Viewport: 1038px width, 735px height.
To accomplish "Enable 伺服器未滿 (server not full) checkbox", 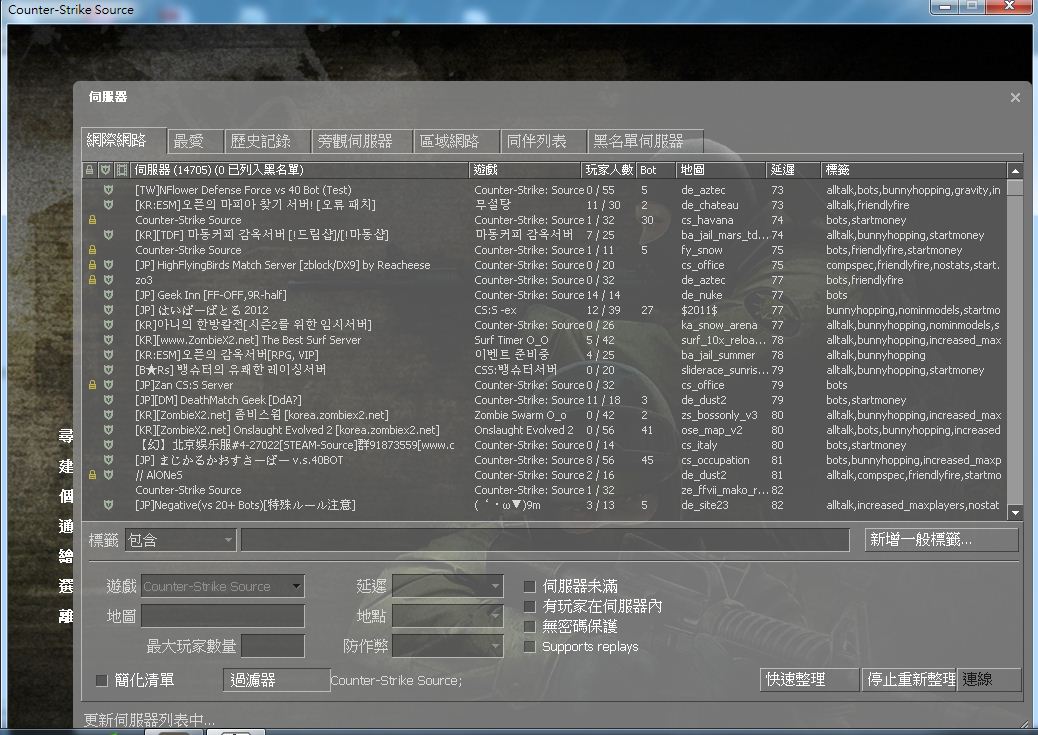I will (530, 586).
